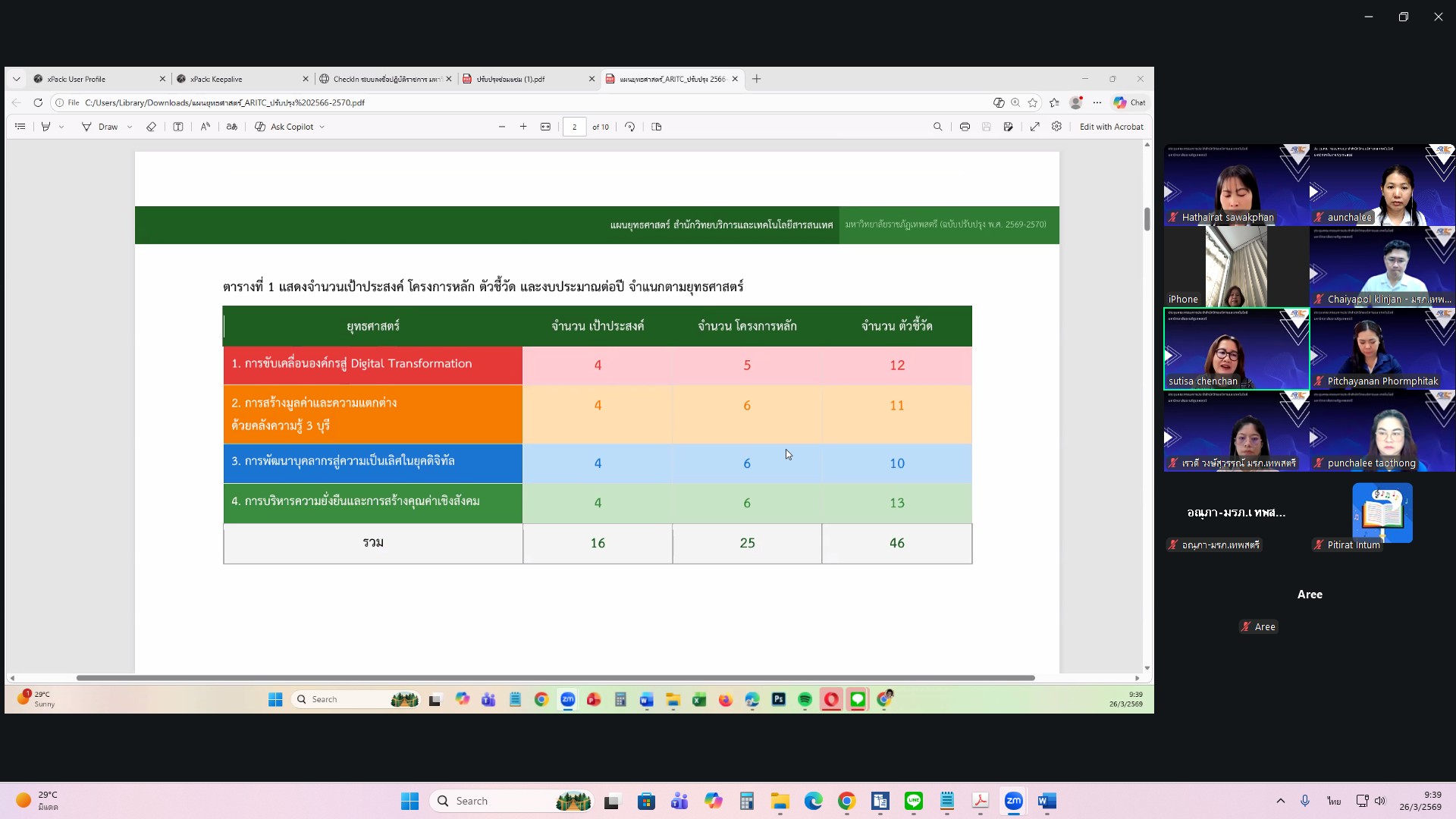1456x819 pixels.
Task: Toggle the Add text tool
Action: (178, 127)
